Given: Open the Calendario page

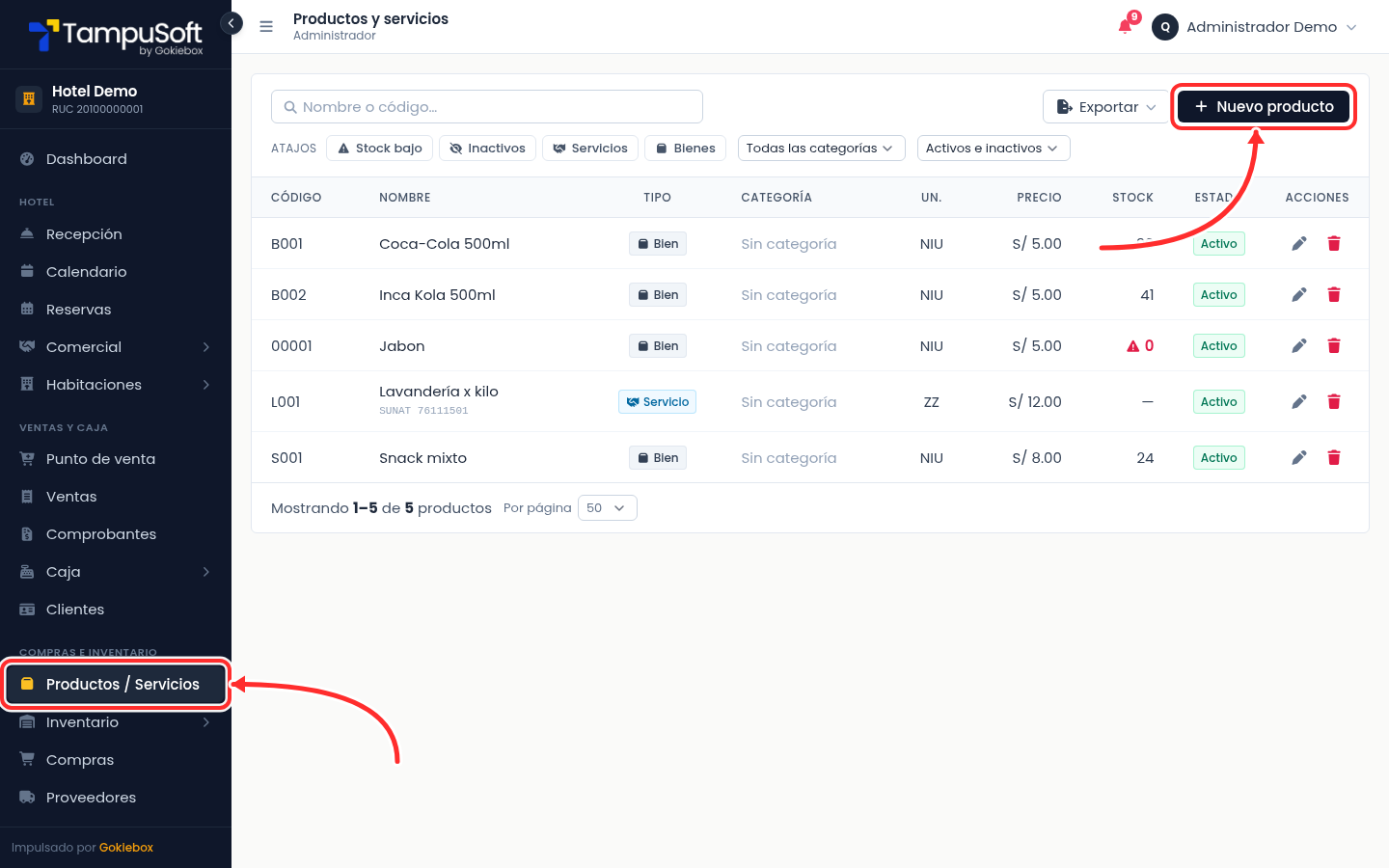Looking at the screenshot, I should [116, 272].
